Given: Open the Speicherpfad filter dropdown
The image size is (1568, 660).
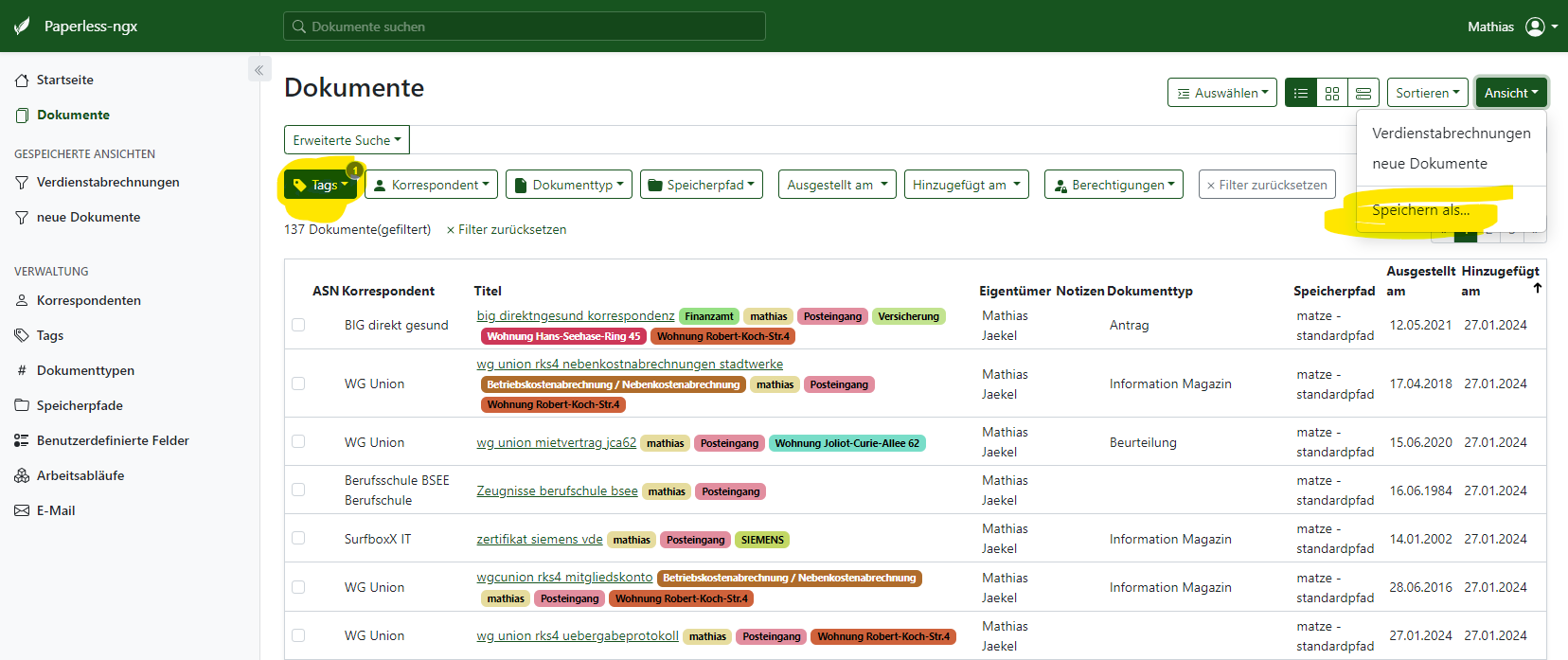Looking at the screenshot, I should (x=702, y=185).
